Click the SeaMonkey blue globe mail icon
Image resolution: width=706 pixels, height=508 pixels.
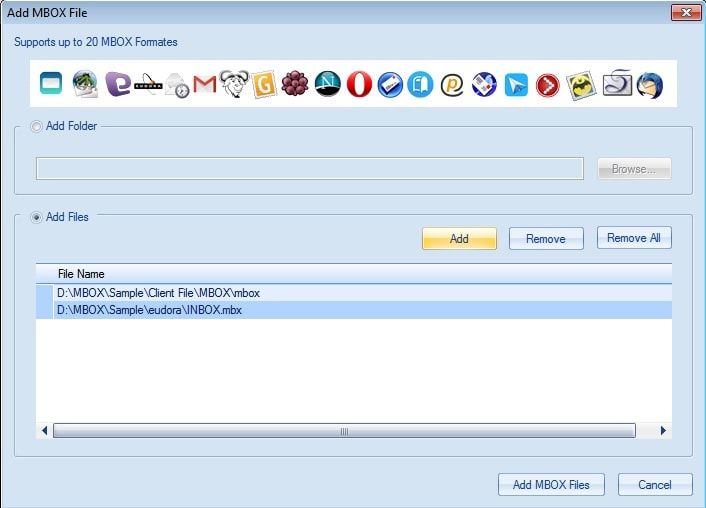[x=484, y=84]
